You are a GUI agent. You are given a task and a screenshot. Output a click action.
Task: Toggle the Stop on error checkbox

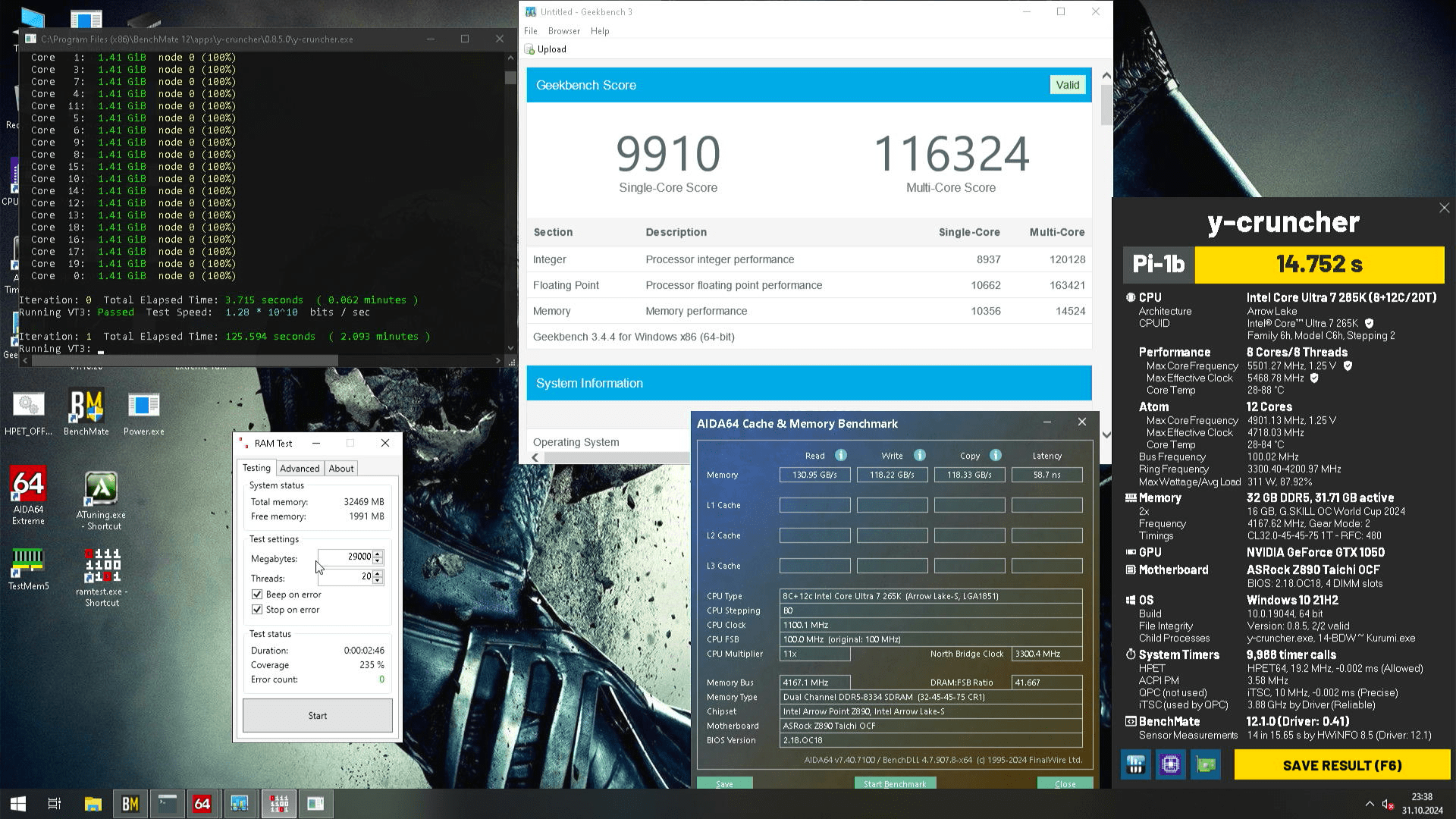(x=257, y=610)
